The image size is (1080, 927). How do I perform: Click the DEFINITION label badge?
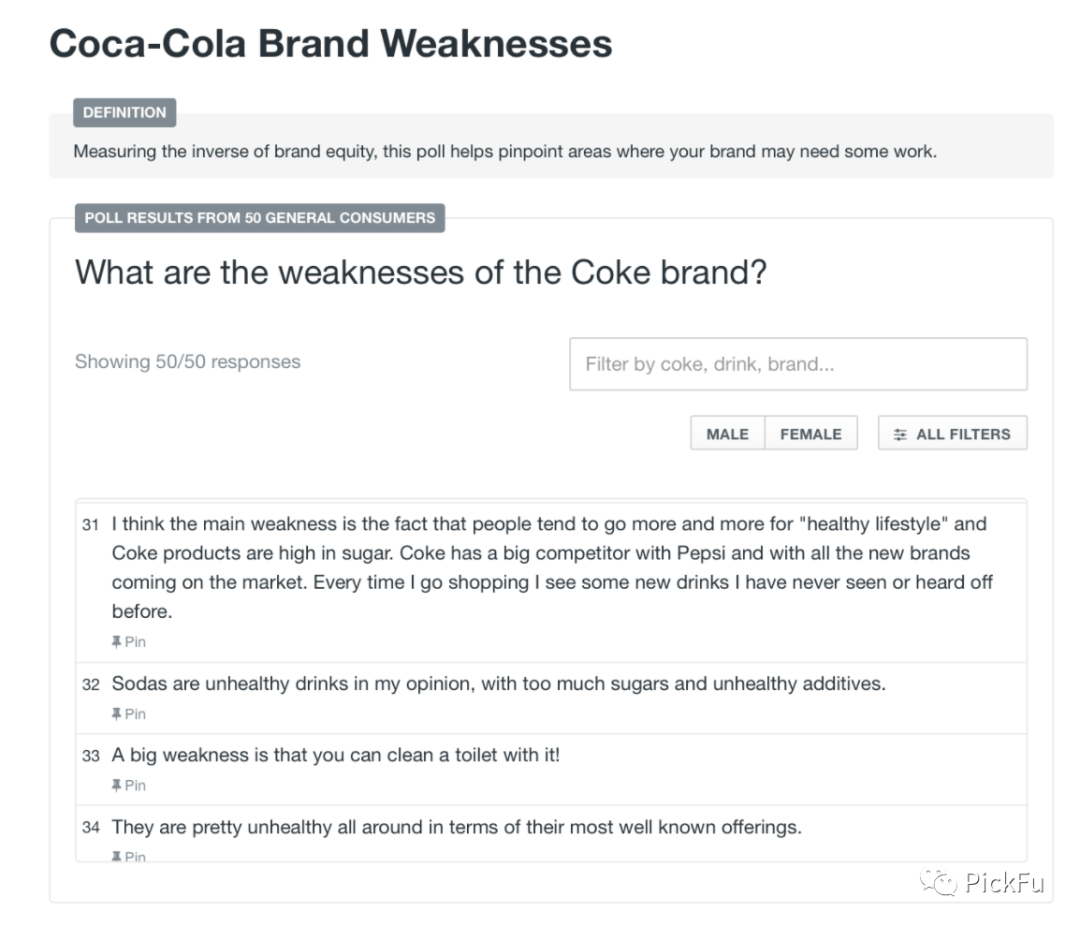tap(124, 112)
